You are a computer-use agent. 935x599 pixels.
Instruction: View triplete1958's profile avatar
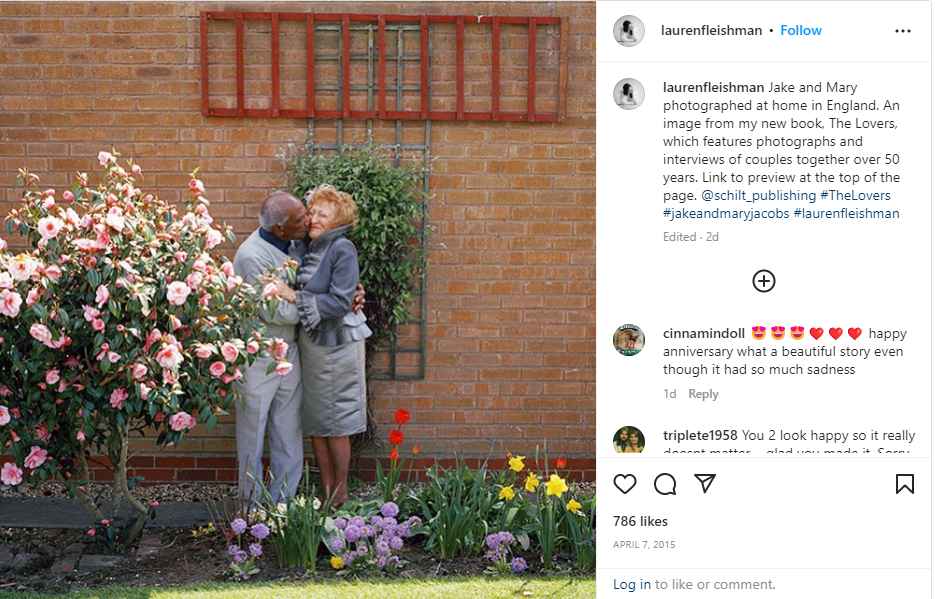click(x=629, y=440)
